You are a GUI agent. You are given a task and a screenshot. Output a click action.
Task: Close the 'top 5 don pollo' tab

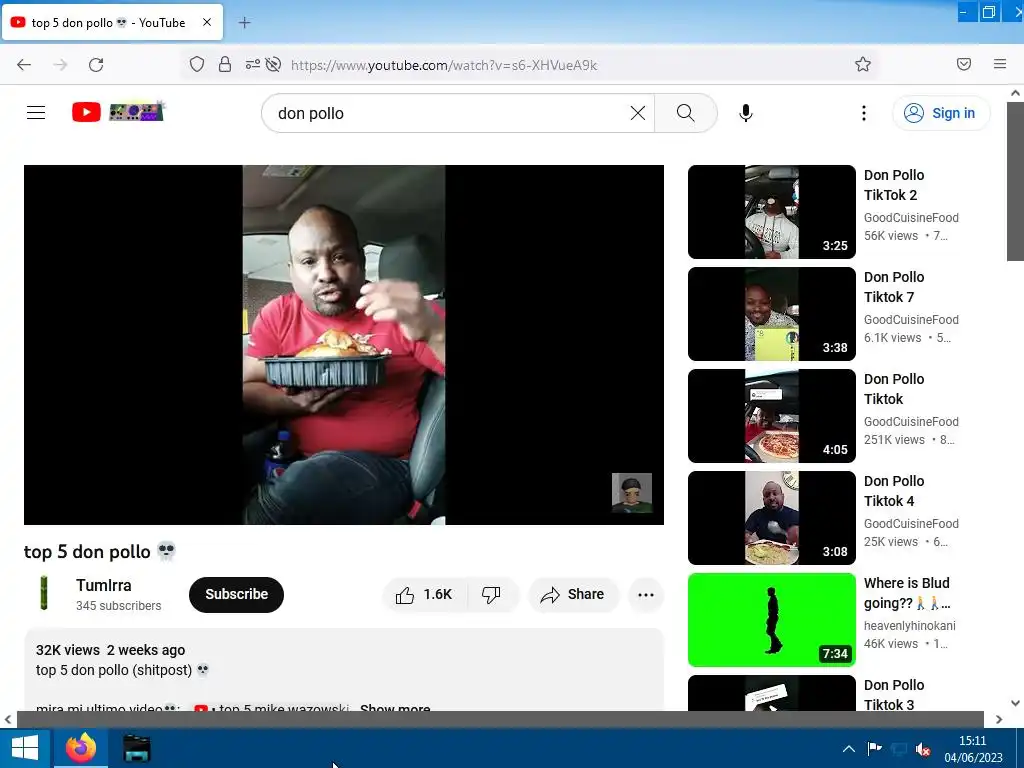[x=207, y=22]
